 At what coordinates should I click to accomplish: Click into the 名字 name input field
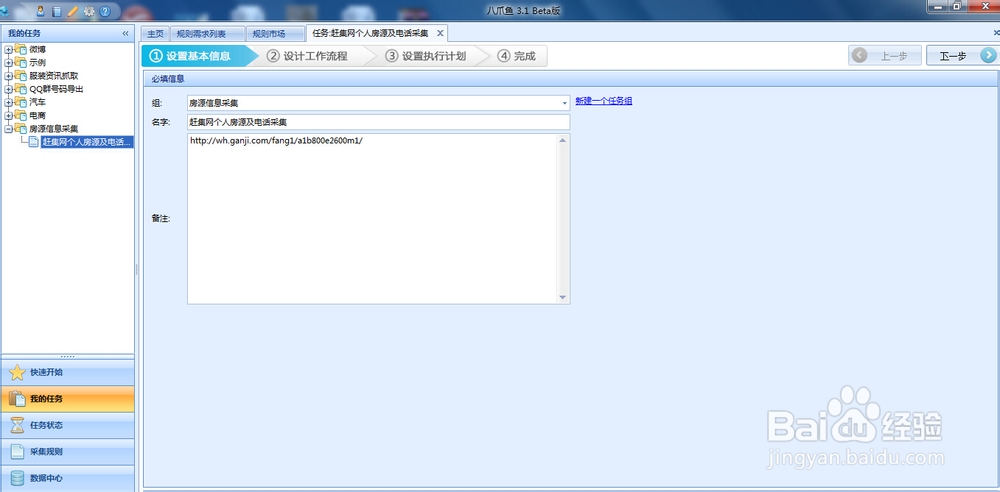pyautogui.click(x=378, y=122)
